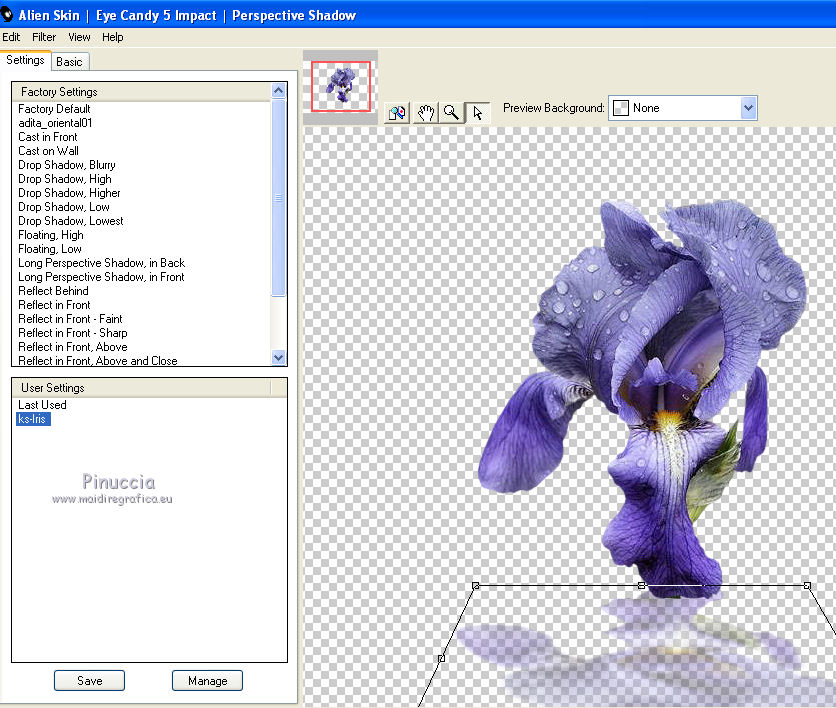
Task: Click the Save button
Action: (90, 680)
